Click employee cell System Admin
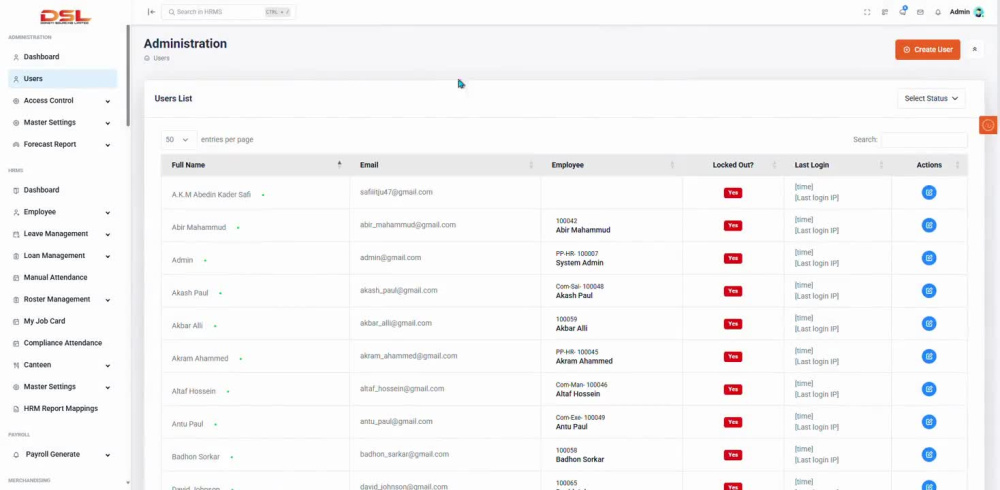This screenshot has height=490, width=1000. [579, 263]
